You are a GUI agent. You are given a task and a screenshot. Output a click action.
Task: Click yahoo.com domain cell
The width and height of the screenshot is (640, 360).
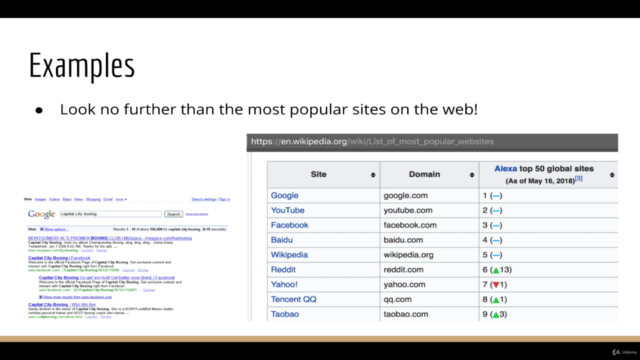(x=404, y=284)
